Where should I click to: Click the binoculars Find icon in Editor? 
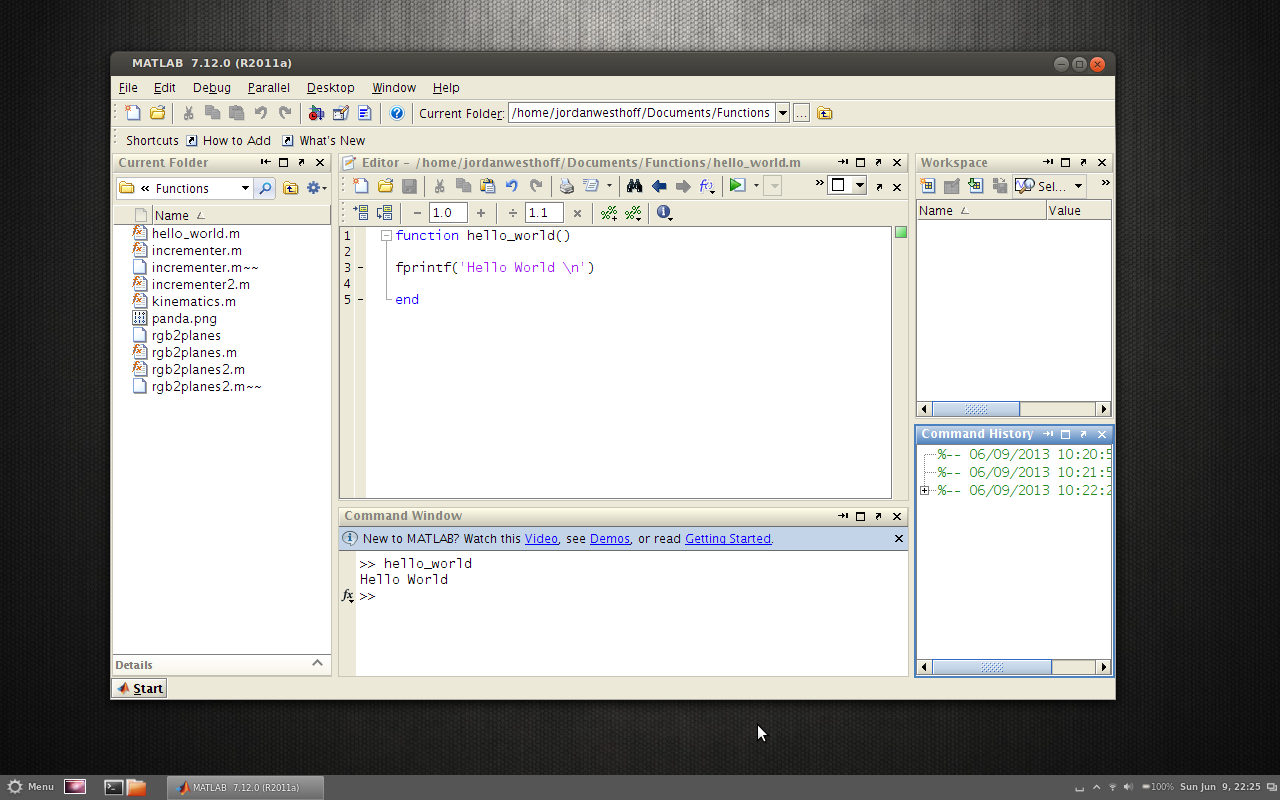634,186
